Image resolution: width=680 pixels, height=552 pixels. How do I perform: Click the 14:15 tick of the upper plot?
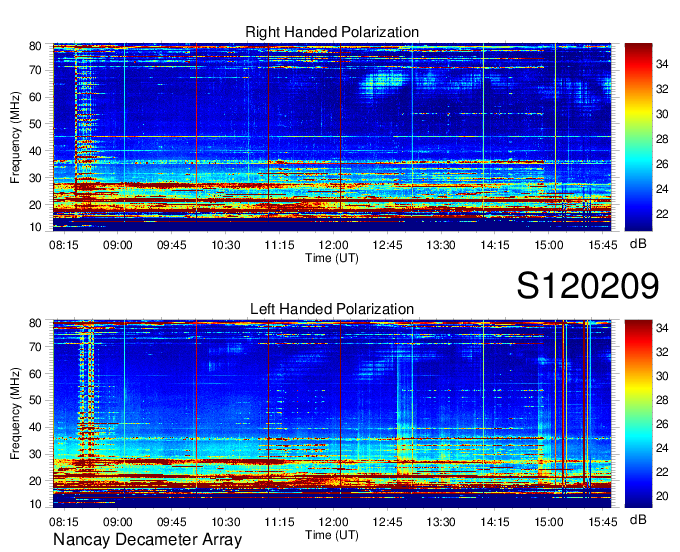[x=495, y=245]
